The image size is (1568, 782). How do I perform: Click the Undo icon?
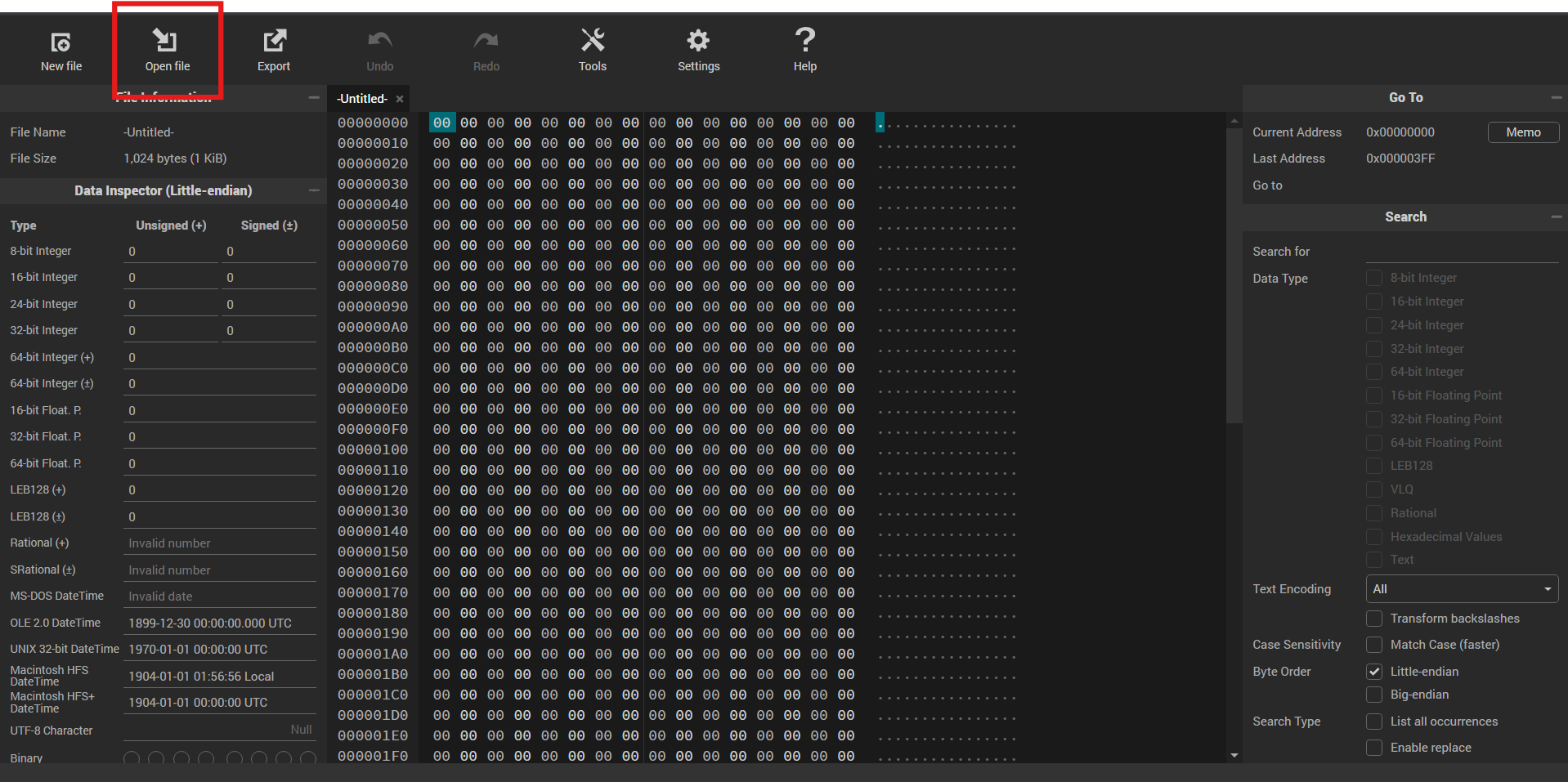coord(380,40)
